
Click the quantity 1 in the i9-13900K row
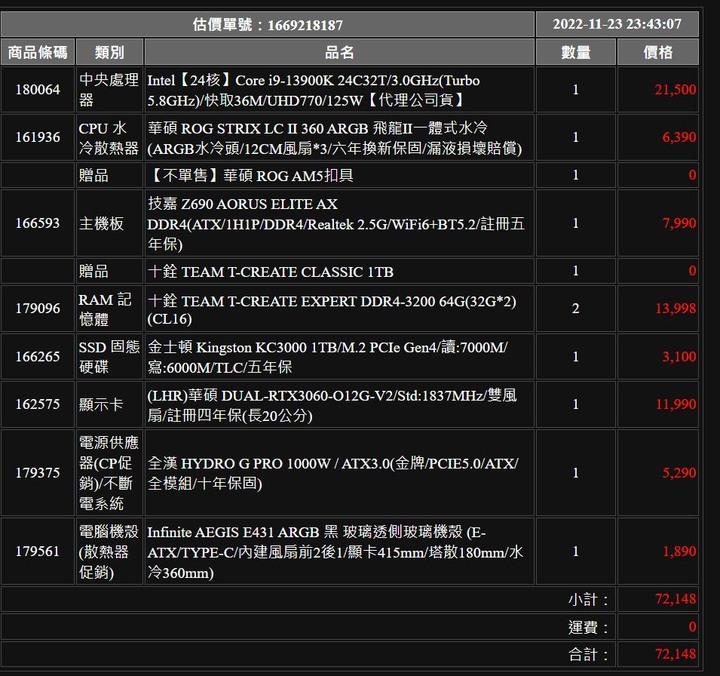[x=576, y=90]
